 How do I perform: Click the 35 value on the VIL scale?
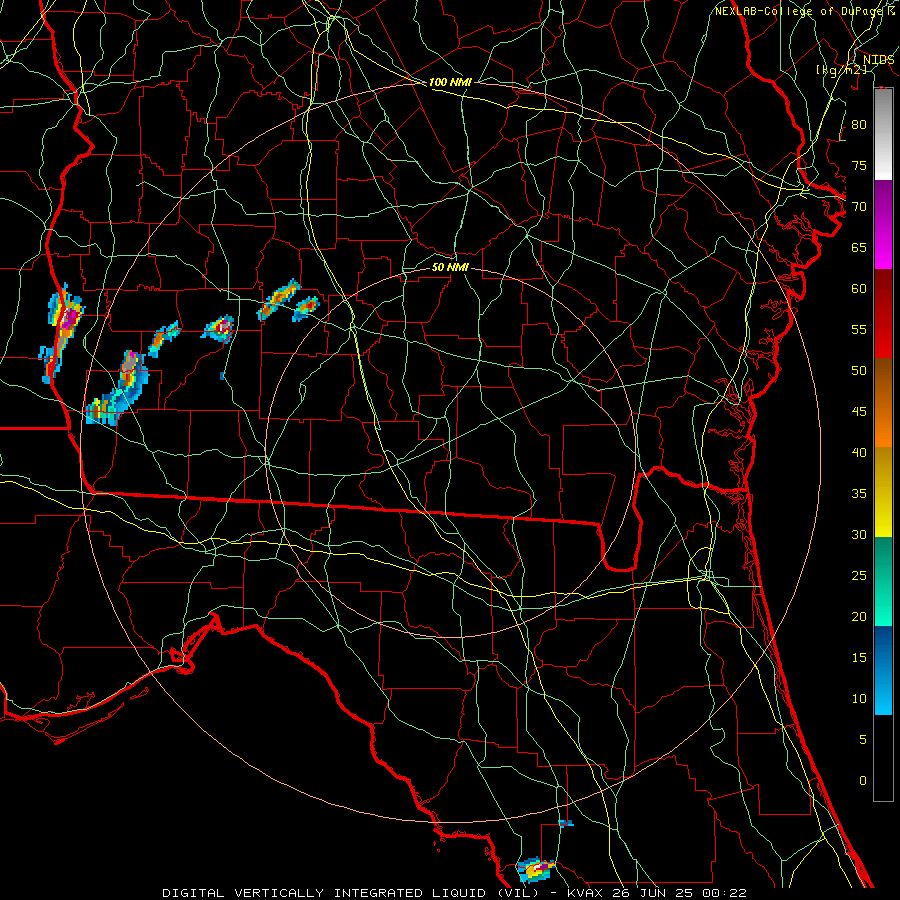[x=859, y=494]
